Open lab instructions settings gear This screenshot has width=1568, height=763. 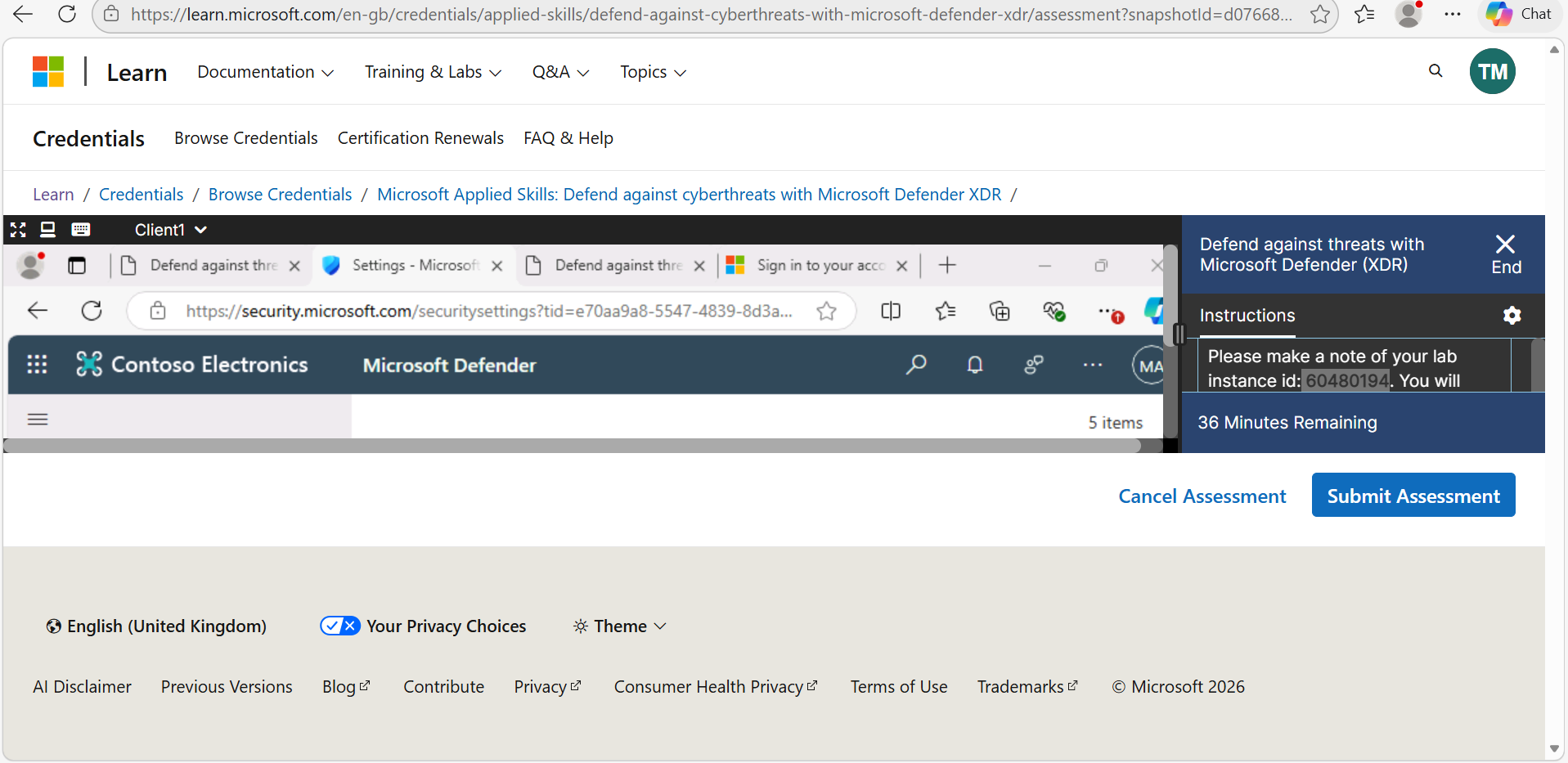pyautogui.click(x=1512, y=316)
